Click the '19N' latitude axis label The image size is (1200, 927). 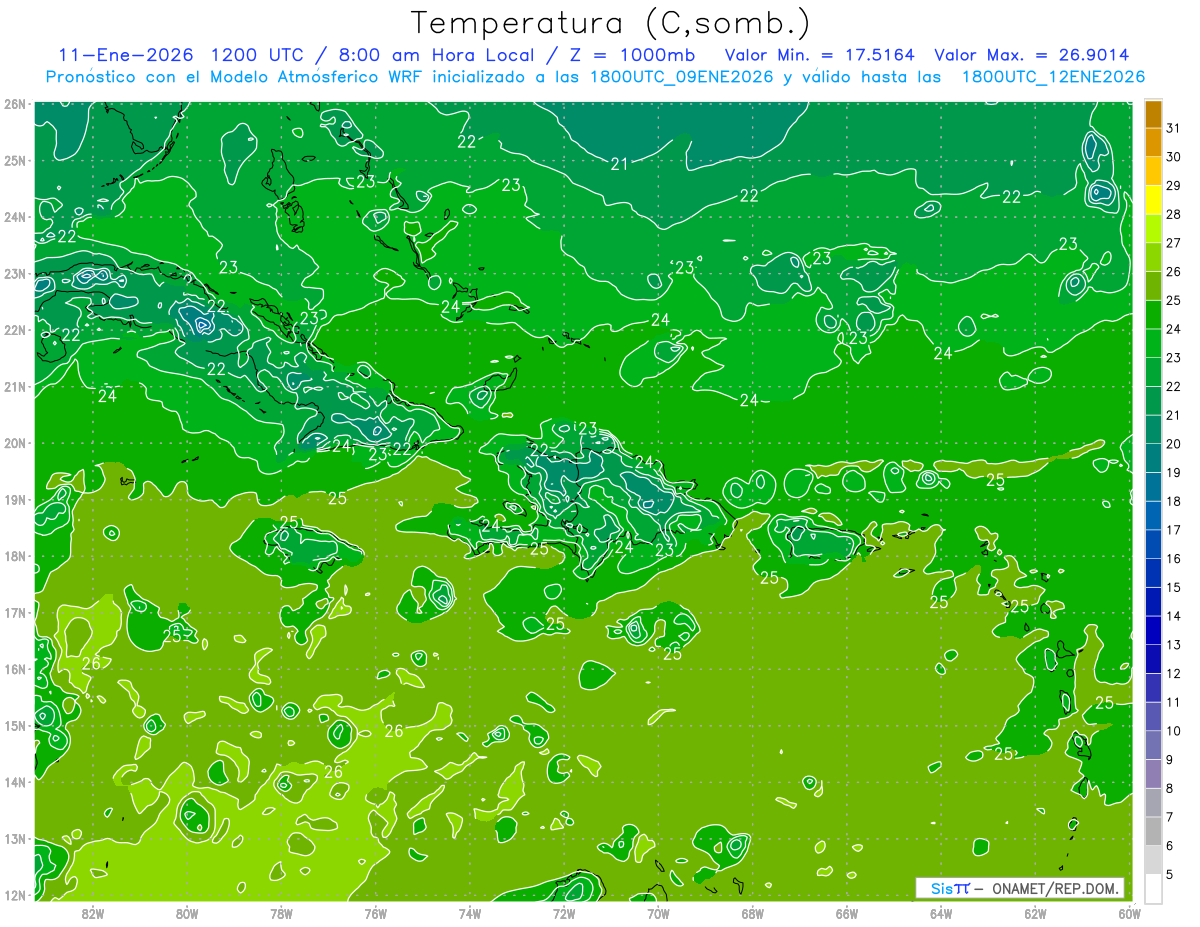[14, 499]
